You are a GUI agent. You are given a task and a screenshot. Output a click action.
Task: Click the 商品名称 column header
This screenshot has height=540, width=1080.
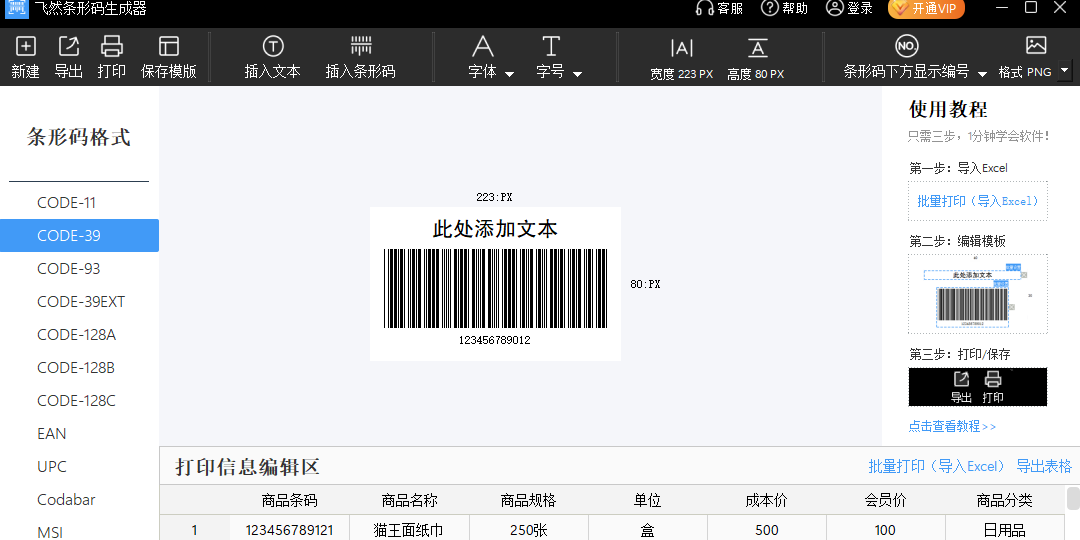(409, 501)
